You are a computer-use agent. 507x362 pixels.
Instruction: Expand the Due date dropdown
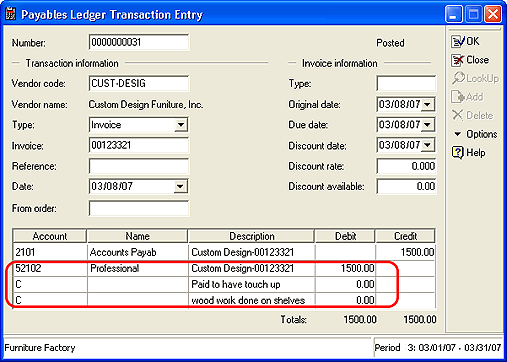tap(428, 125)
